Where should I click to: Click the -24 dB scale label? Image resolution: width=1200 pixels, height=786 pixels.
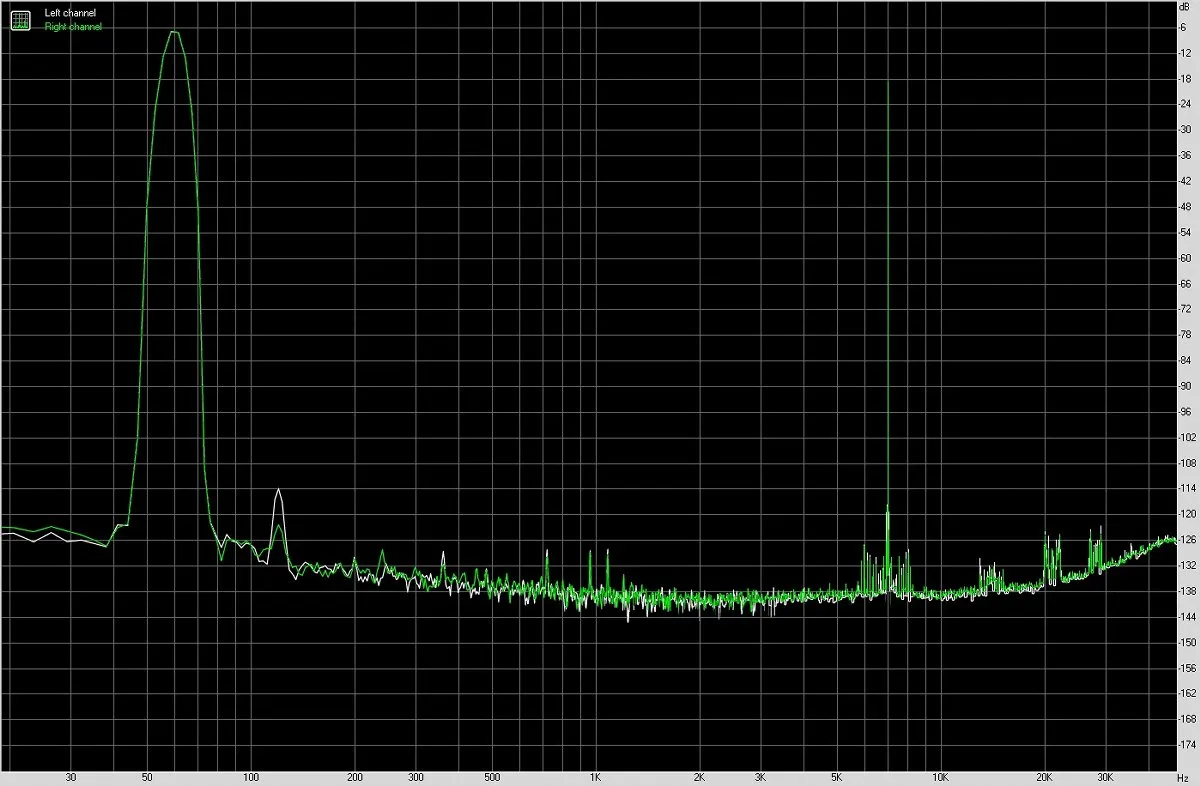pyautogui.click(x=1185, y=104)
